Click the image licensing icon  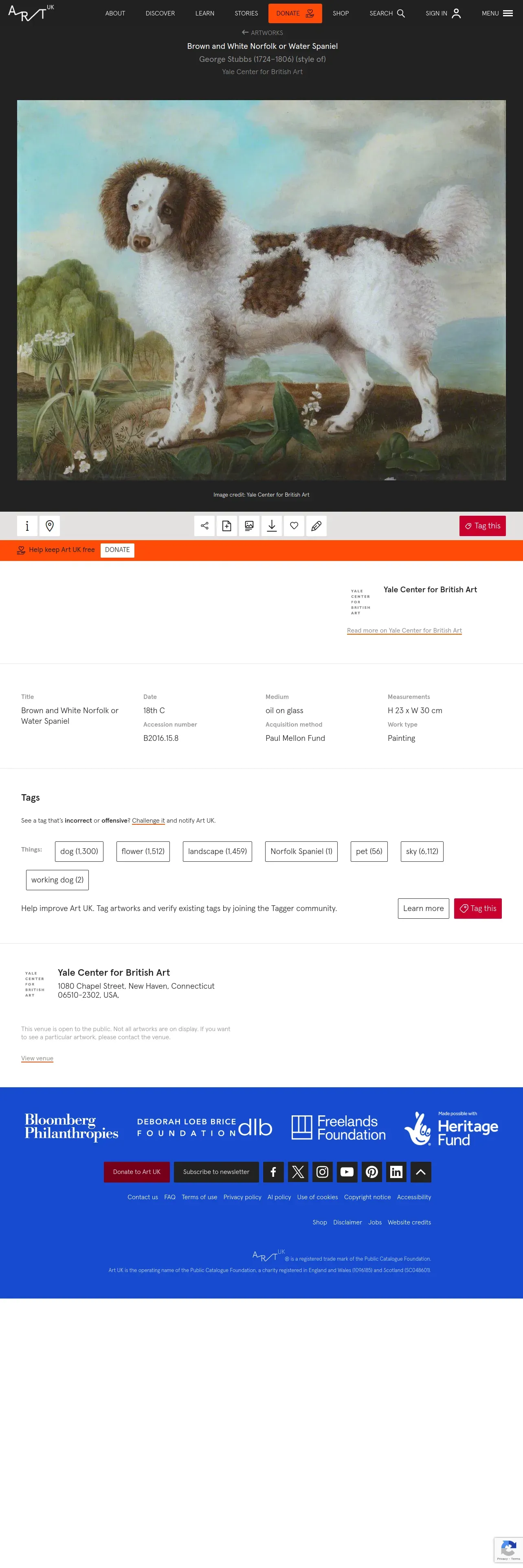pyautogui.click(x=249, y=526)
